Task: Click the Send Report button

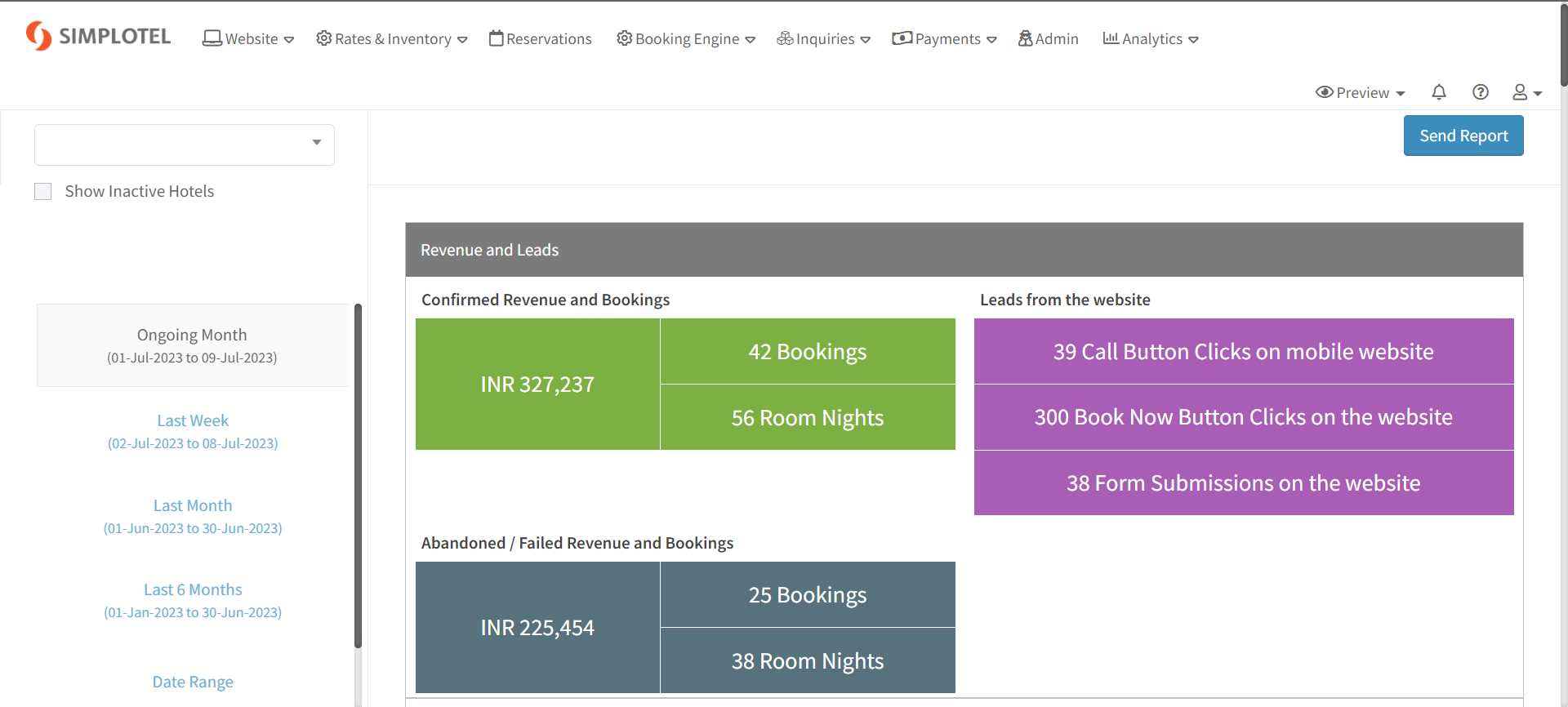Action: coord(1463,136)
